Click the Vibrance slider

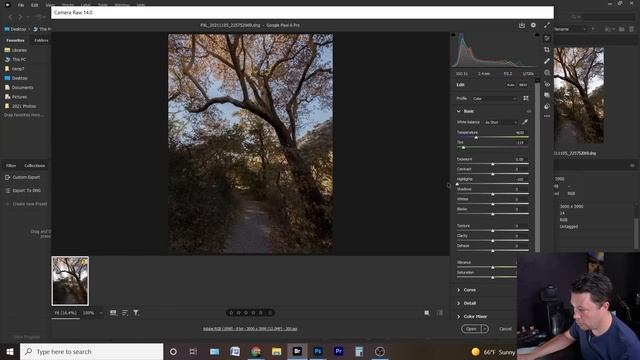pyautogui.click(x=487, y=267)
